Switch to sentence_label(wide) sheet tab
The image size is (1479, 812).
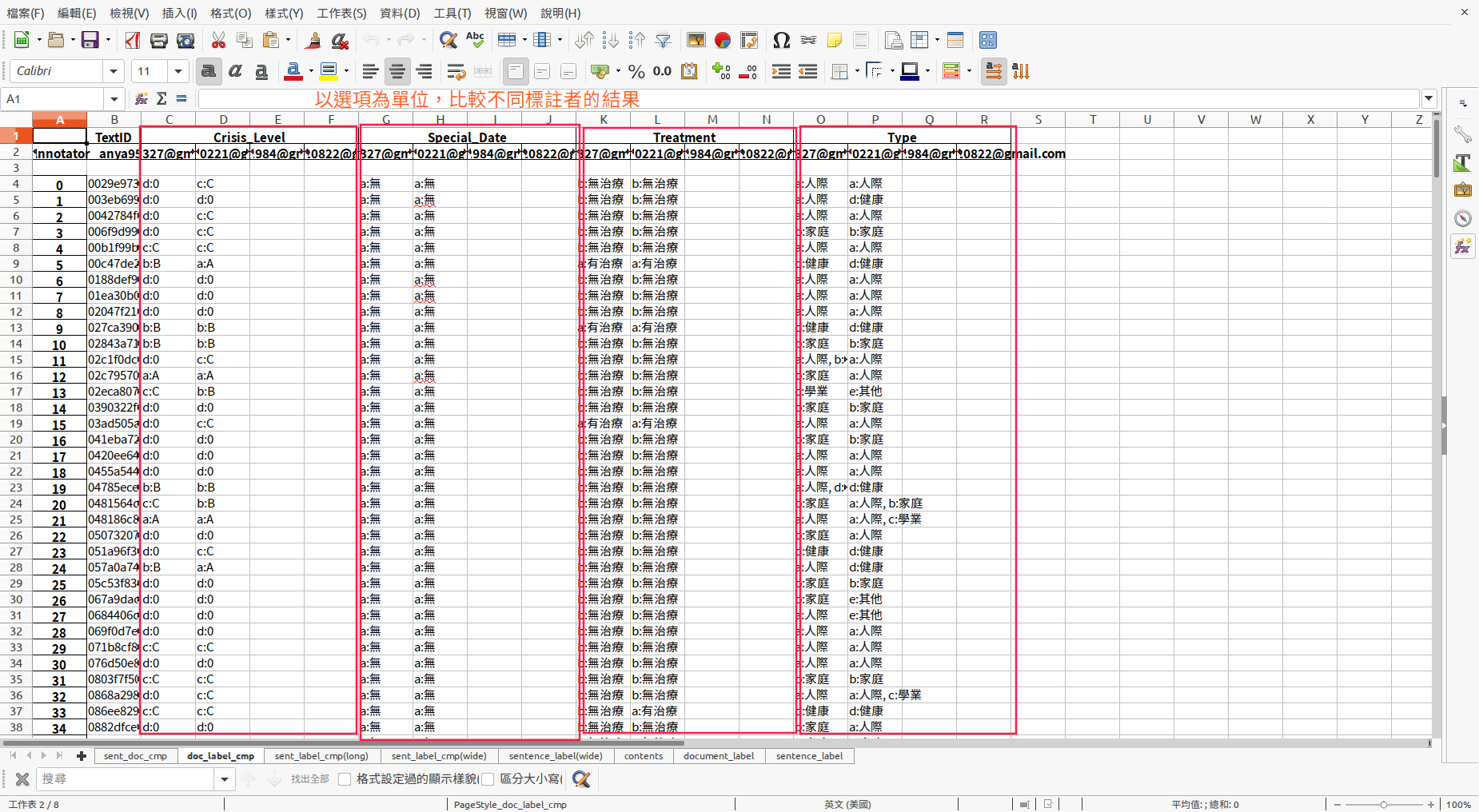coord(556,755)
